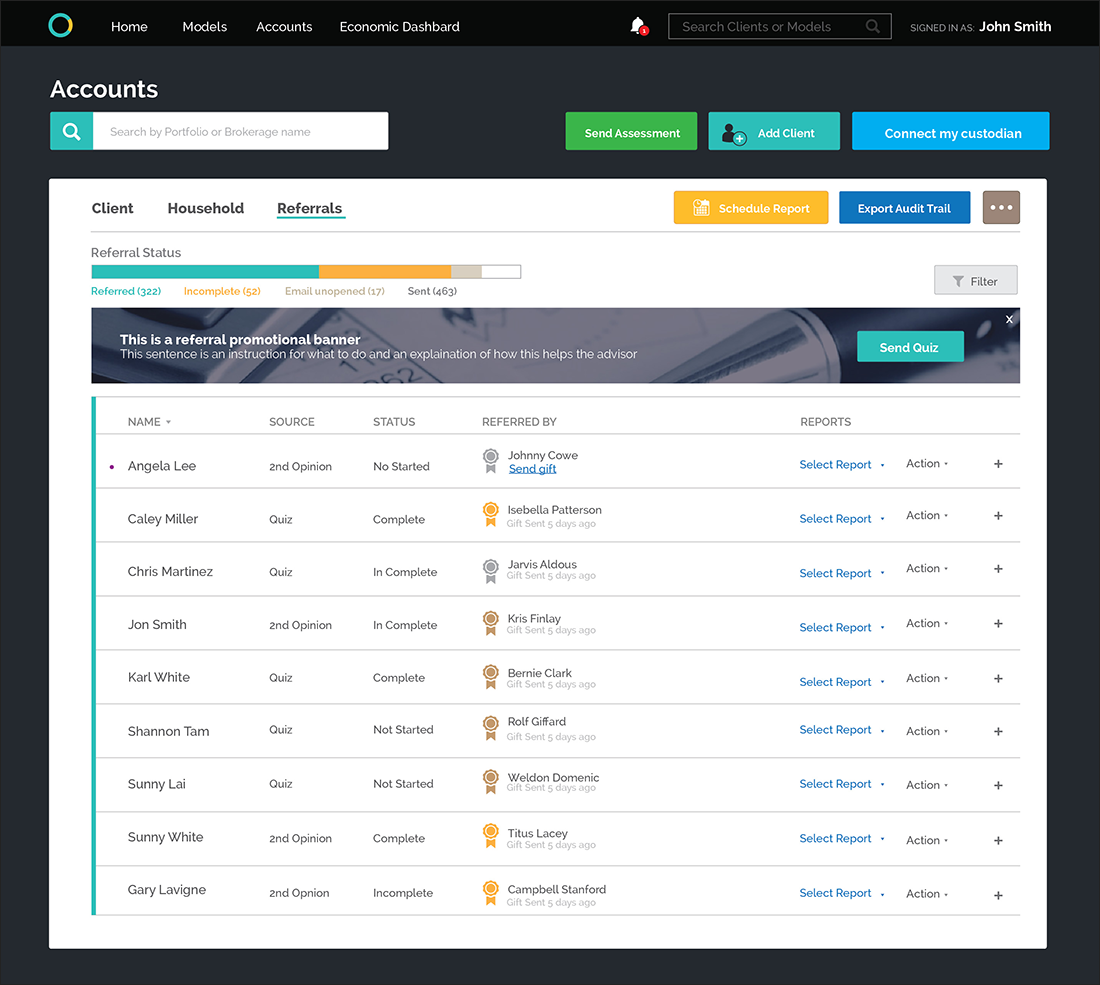This screenshot has height=985, width=1100.
Task: Open the three-dots more options button
Action: [x=1001, y=208]
